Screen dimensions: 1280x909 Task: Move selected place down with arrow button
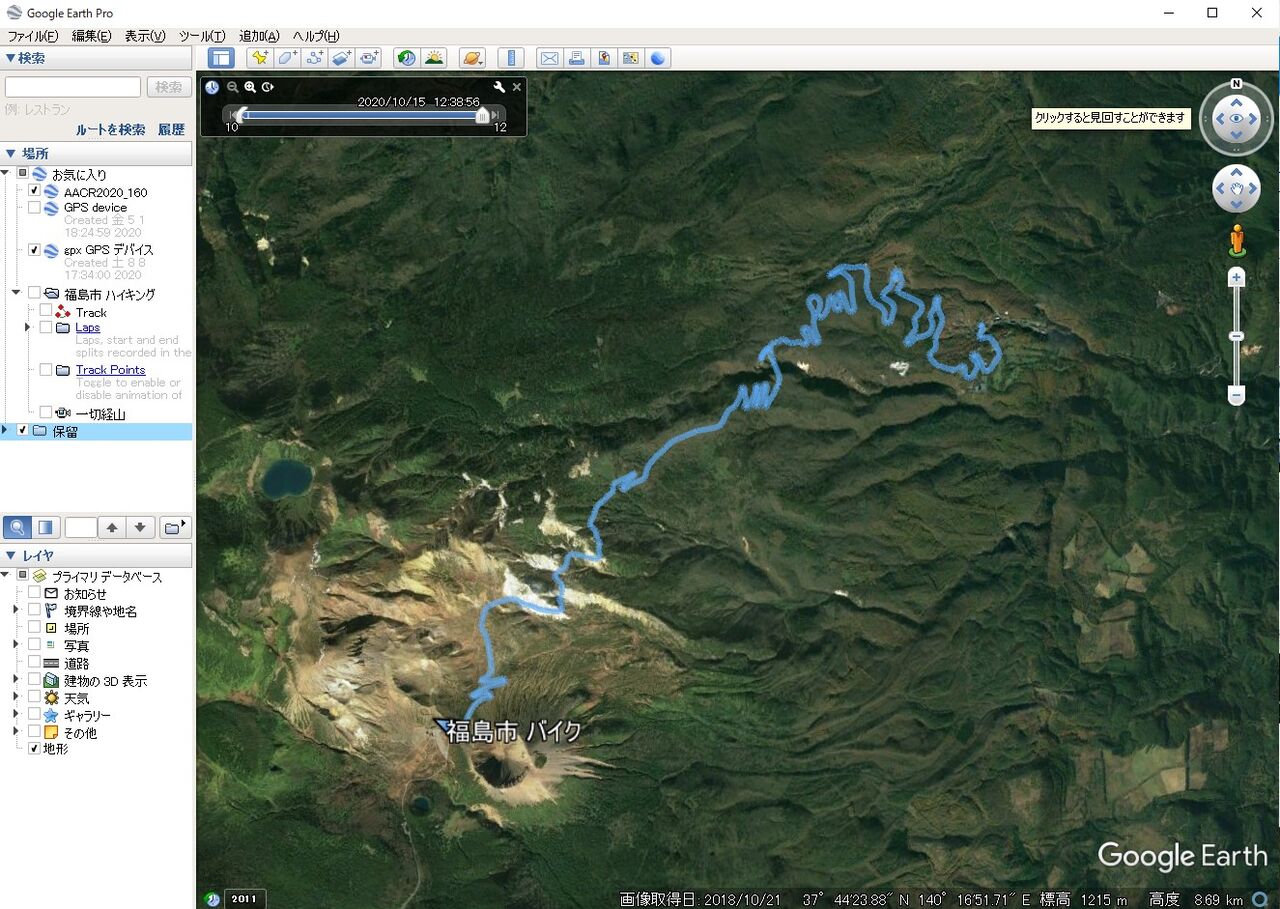click(141, 527)
